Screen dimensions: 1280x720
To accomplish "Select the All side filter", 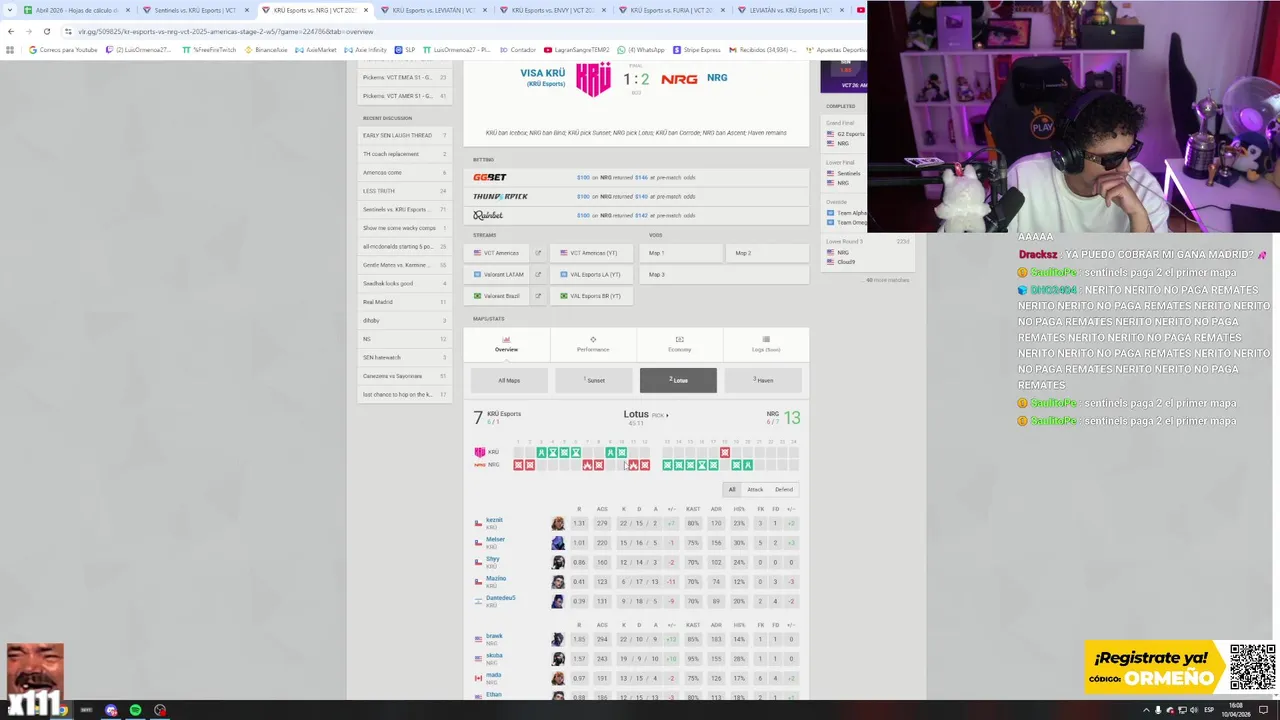I will 732,489.
